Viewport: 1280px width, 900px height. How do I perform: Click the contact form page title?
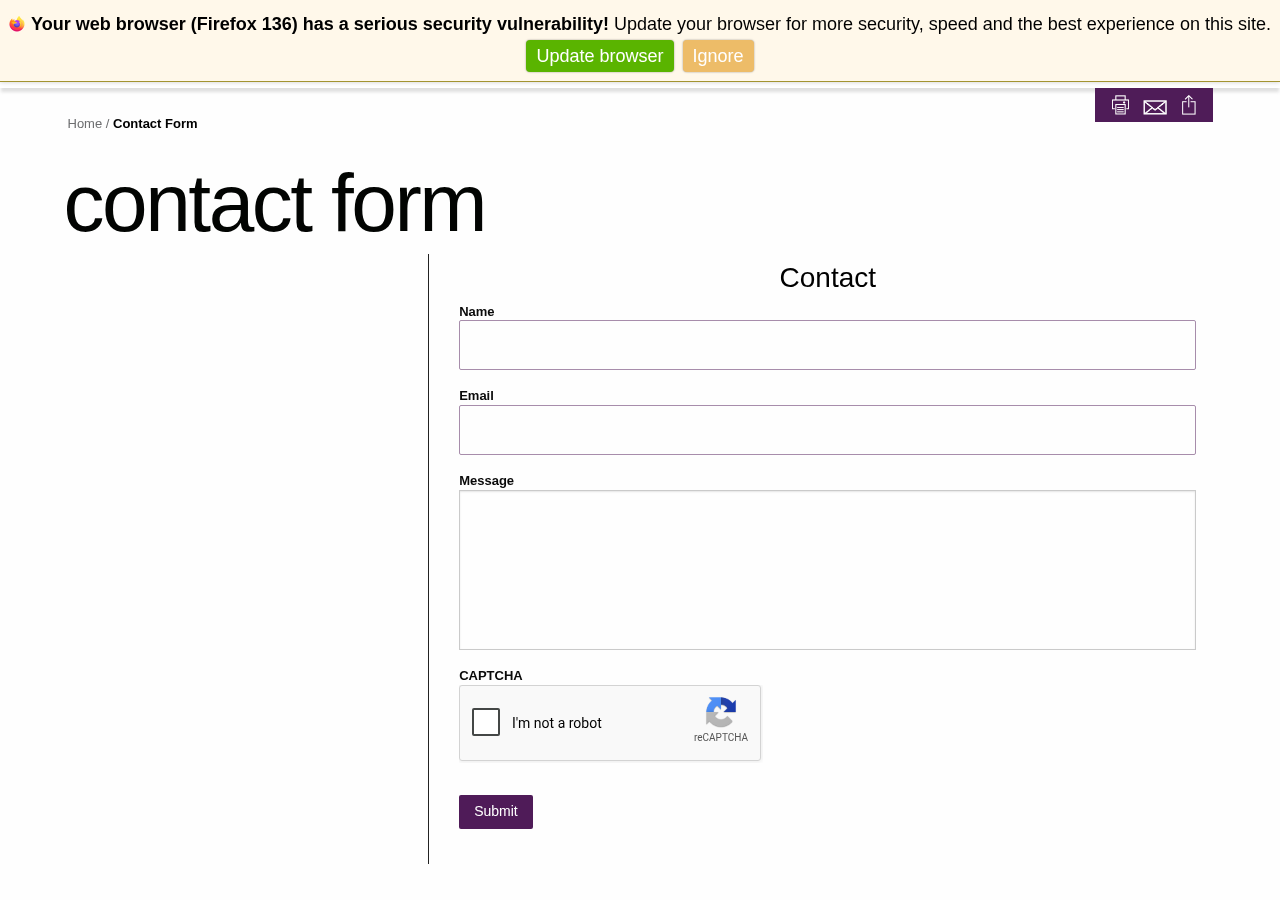click(x=275, y=204)
